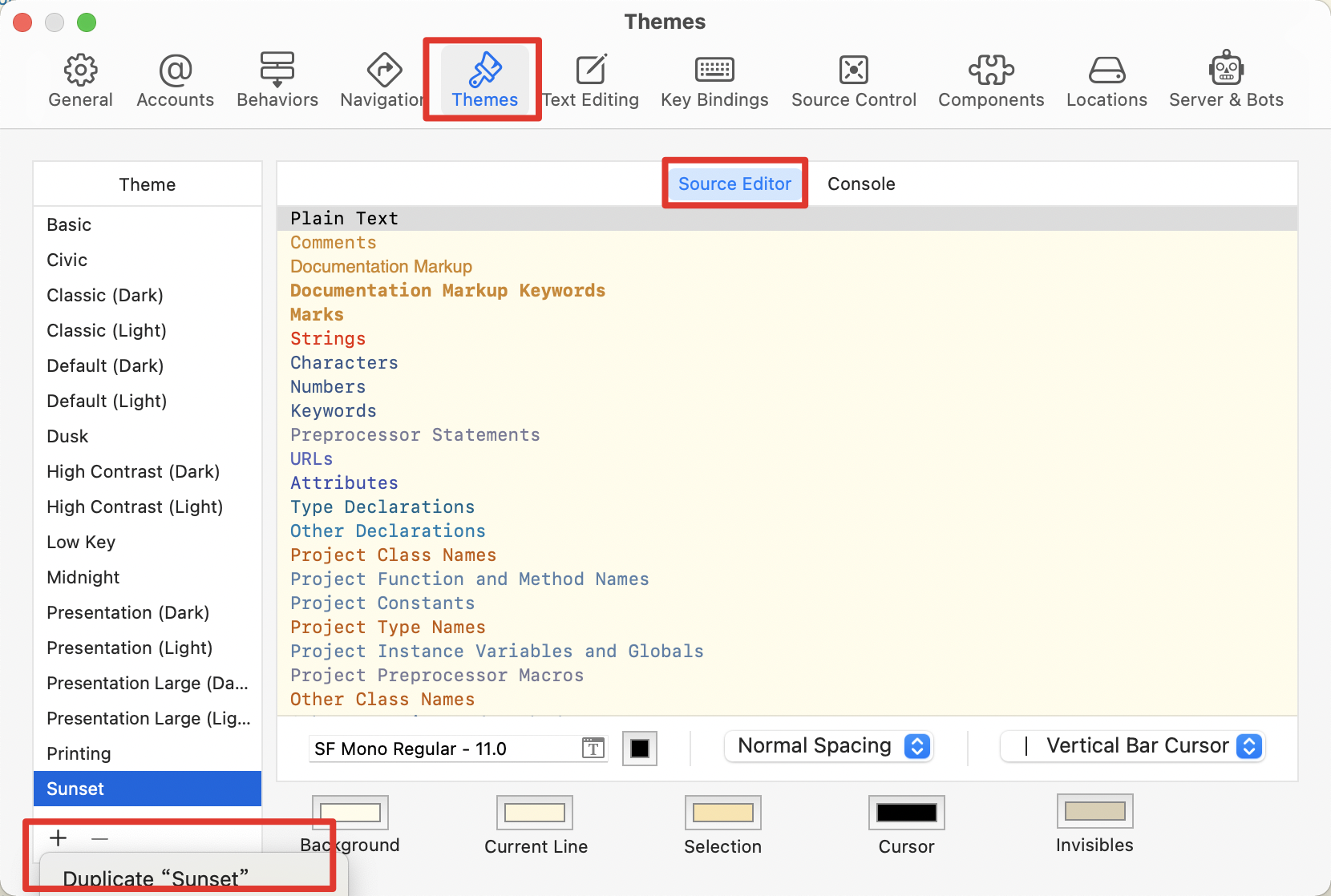This screenshot has width=1331, height=896.
Task: Select the Keywords syntax row
Action: [787, 410]
